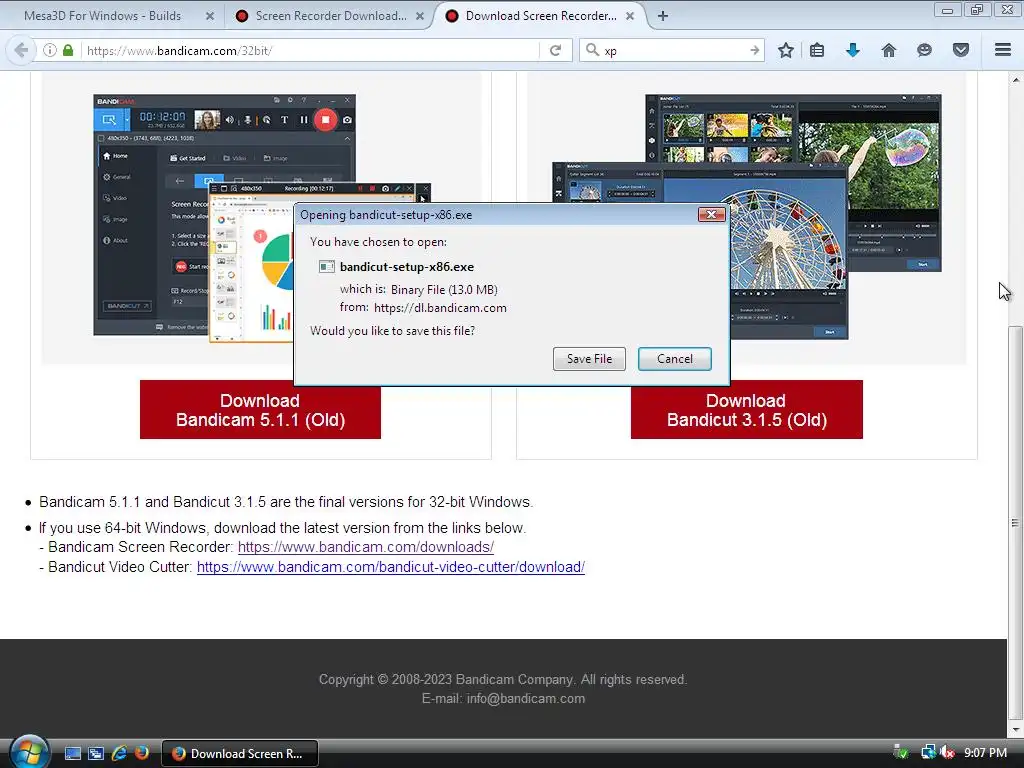Screen dimensions: 1024x768
Task: Go back with the browser back arrow
Action: [21, 50]
